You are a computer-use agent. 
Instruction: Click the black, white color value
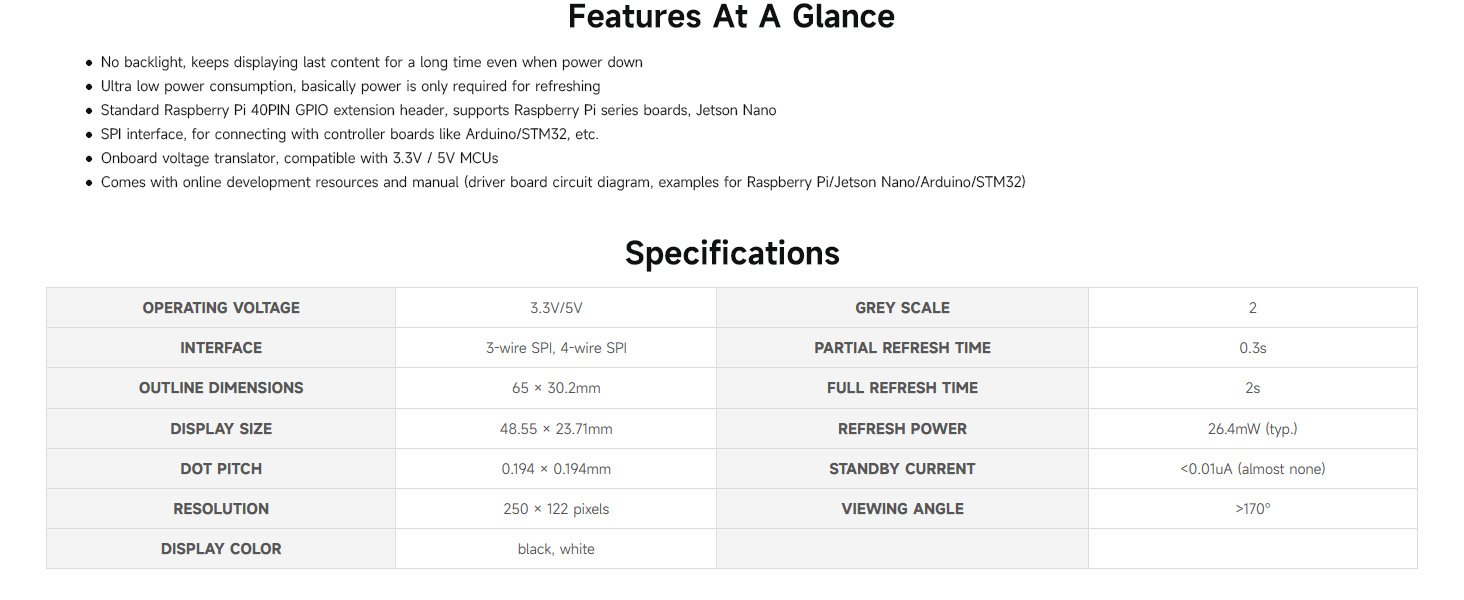pyautogui.click(x=556, y=549)
